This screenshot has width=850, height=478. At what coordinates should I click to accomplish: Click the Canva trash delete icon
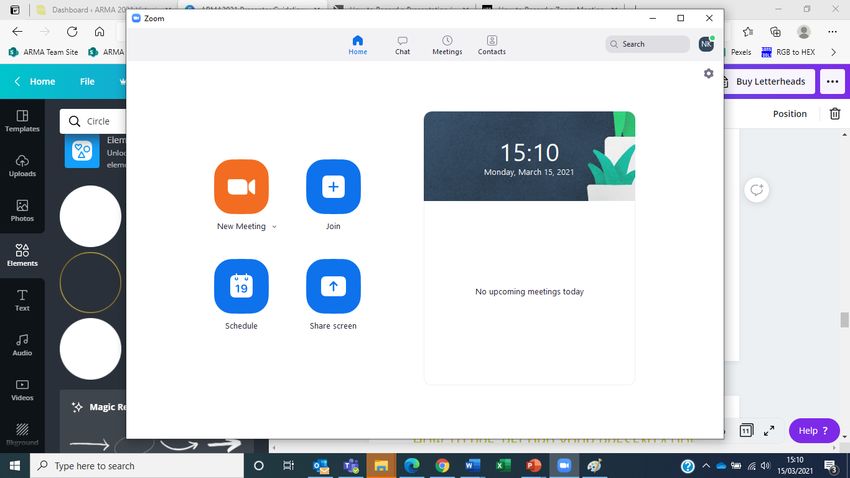[835, 114]
